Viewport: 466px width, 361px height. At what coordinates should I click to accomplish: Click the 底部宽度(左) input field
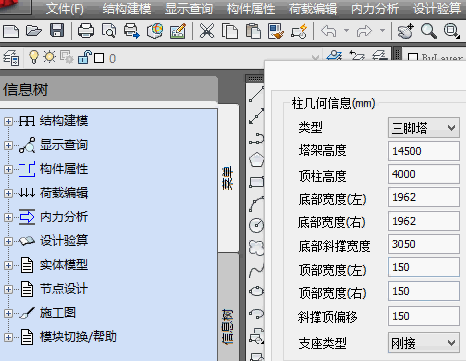(x=424, y=197)
